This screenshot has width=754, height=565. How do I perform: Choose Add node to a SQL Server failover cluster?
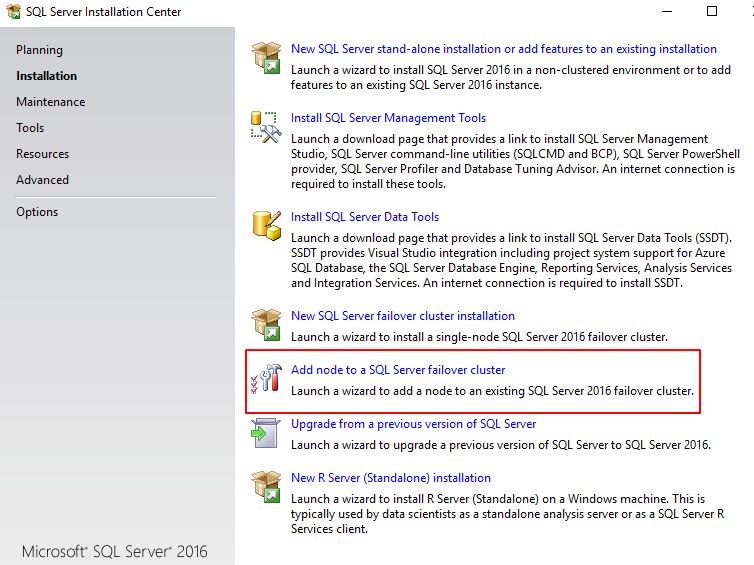pyautogui.click(x=398, y=370)
